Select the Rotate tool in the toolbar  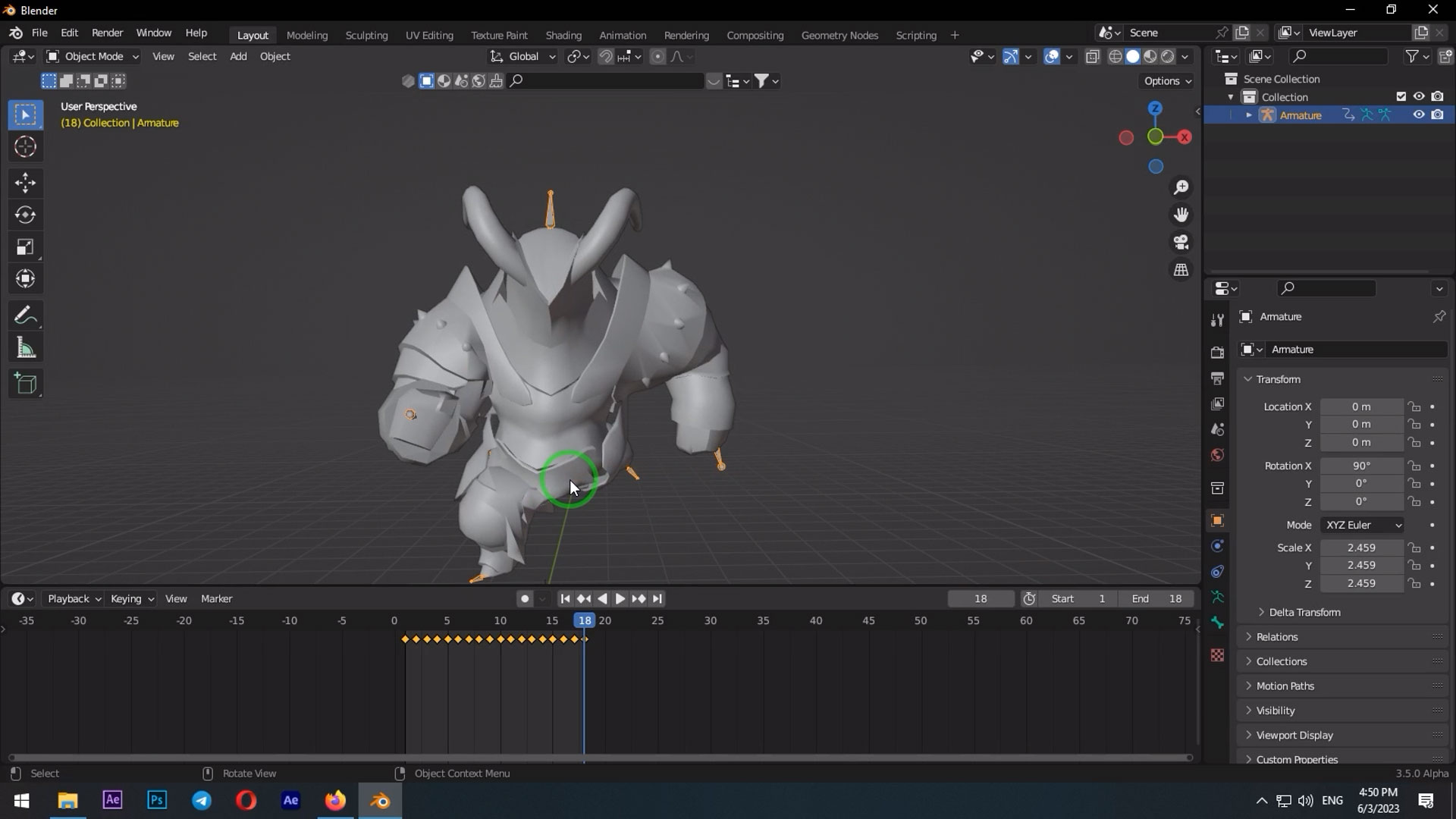pos(25,215)
